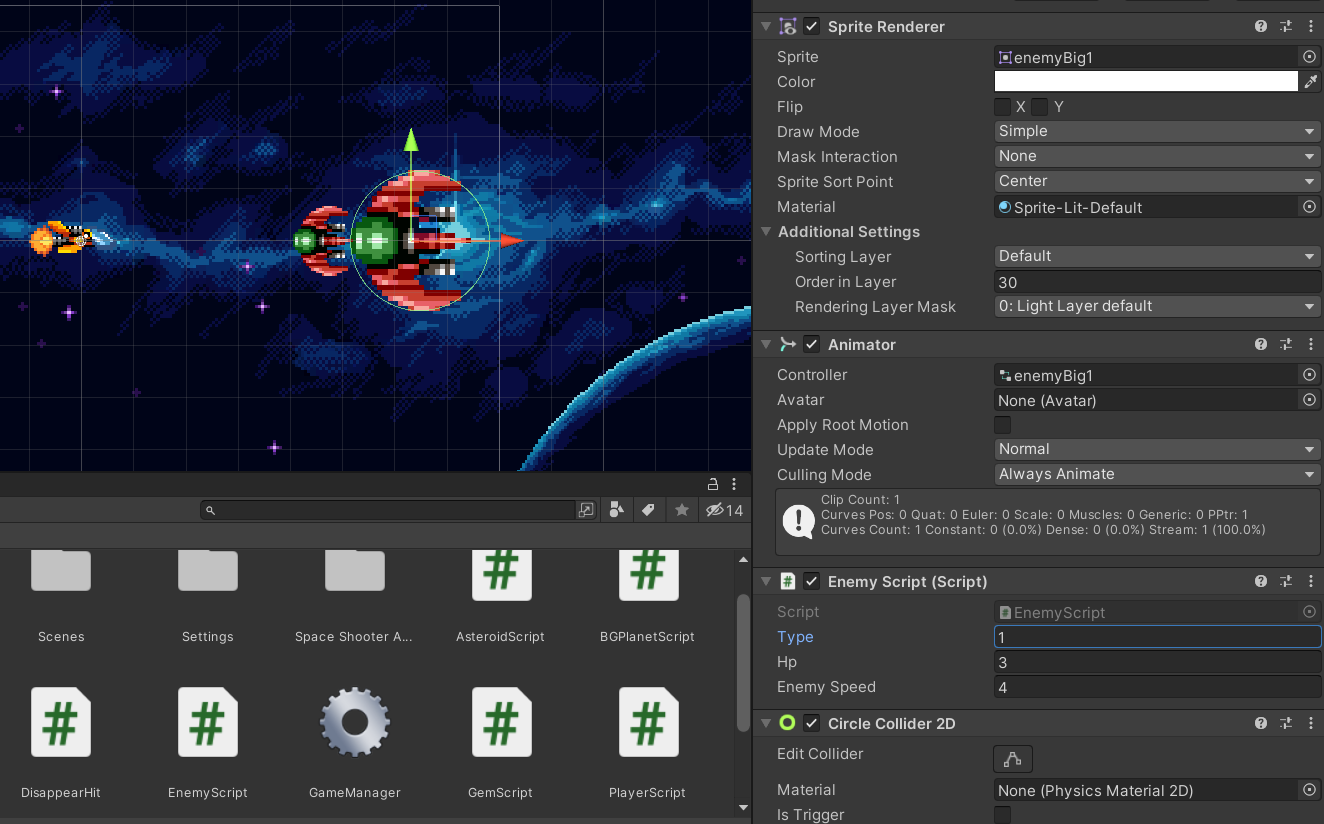Select the PlayerScript asset
The height and width of the screenshot is (824, 1324).
click(x=648, y=722)
